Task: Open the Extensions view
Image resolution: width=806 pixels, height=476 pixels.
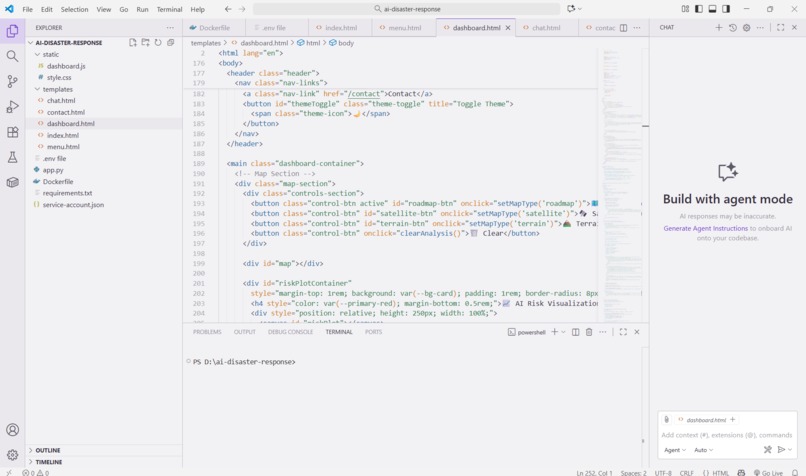Action: [x=12, y=132]
